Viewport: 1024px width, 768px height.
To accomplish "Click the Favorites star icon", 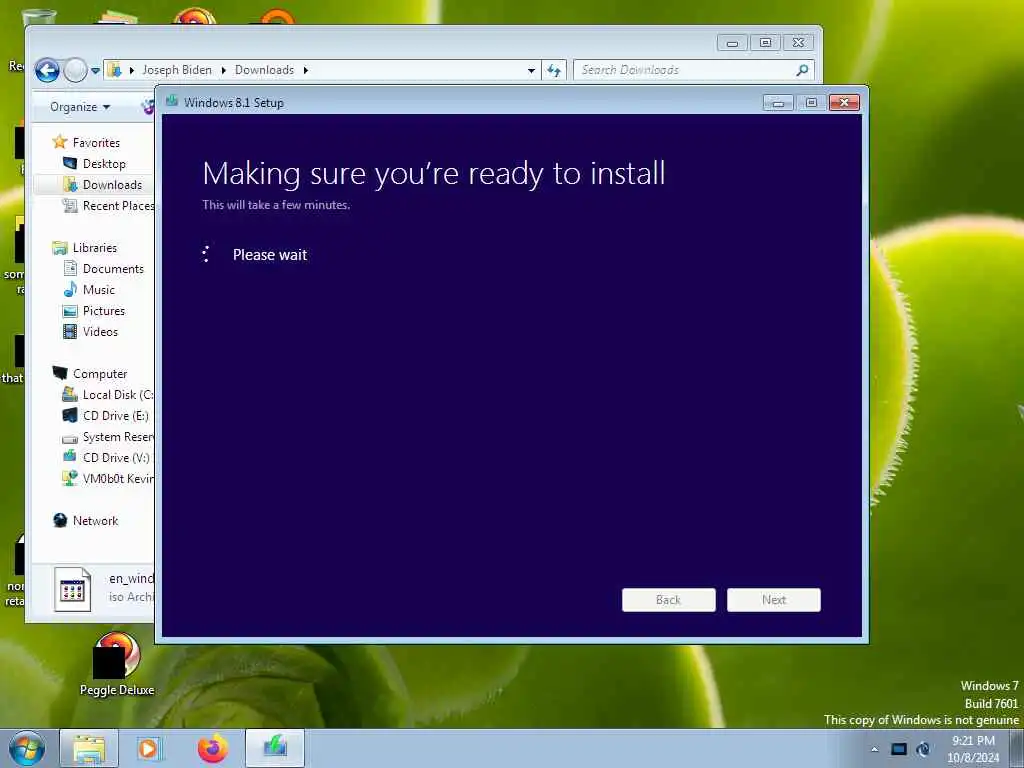I will pyautogui.click(x=60, y=142).
